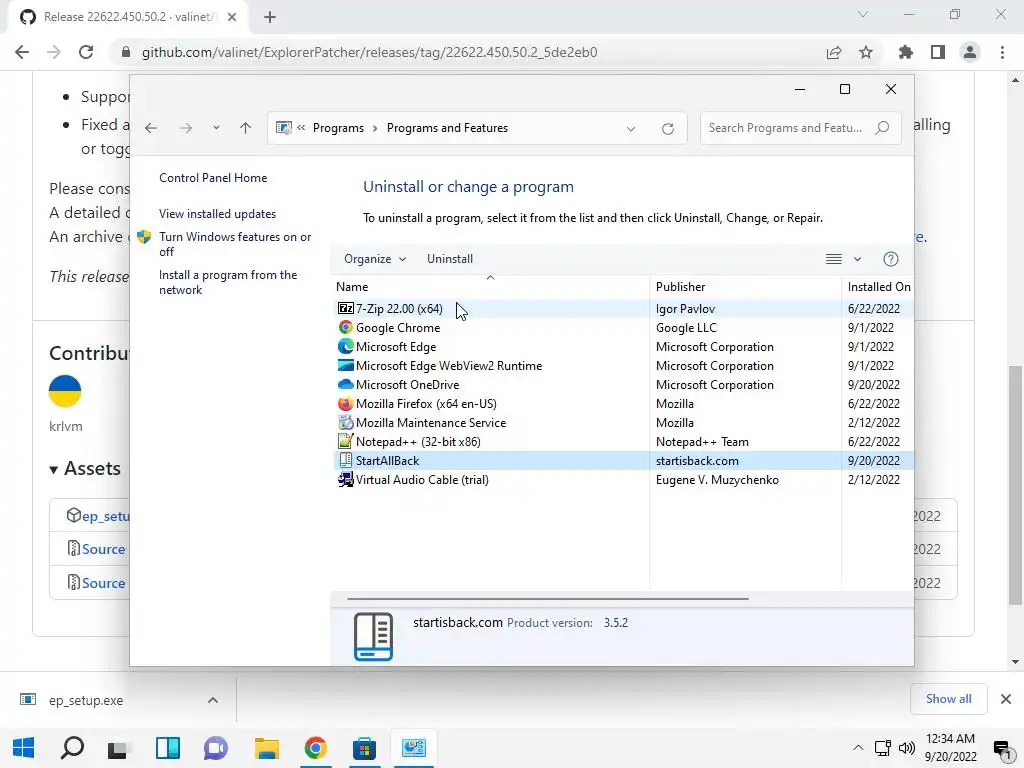Open Control Panel Home link
Screen dimensions: 1024x768
coord(213,178)
